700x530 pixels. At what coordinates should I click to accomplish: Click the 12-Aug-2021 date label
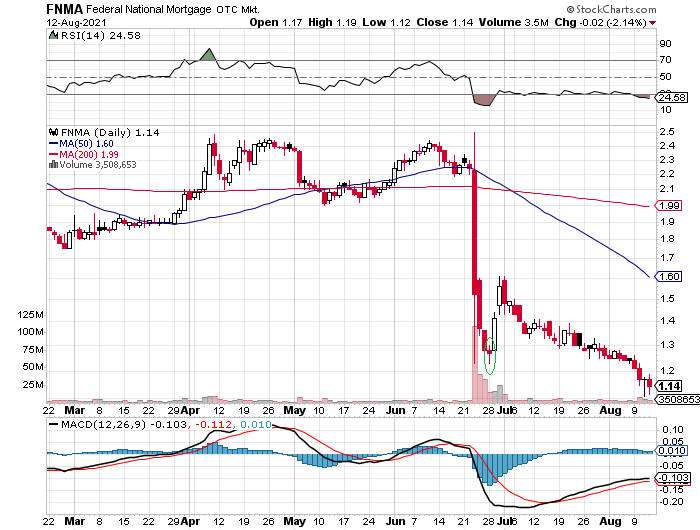click(76, 22)
